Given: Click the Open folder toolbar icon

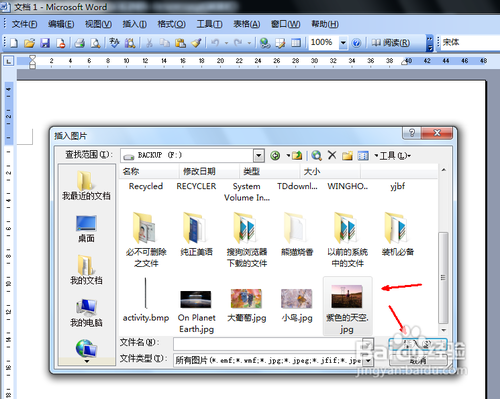Looking at the screenshot, I should pyautogui.click(x=29, y=43).
